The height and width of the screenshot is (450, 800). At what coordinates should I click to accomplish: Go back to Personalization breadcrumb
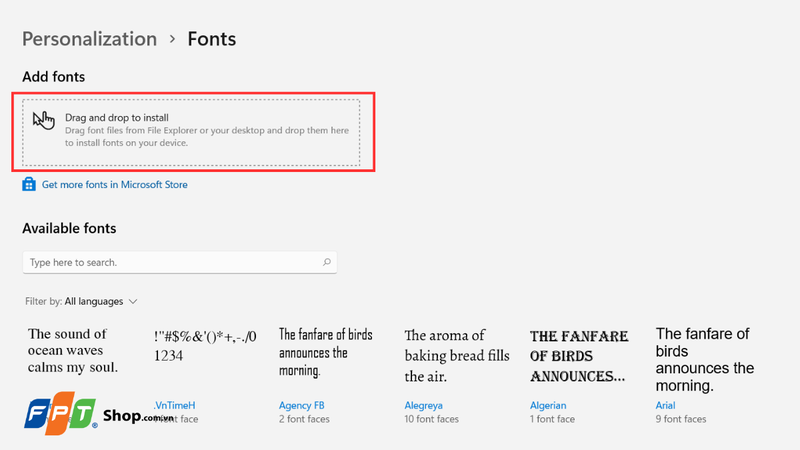tap(89, 39)
